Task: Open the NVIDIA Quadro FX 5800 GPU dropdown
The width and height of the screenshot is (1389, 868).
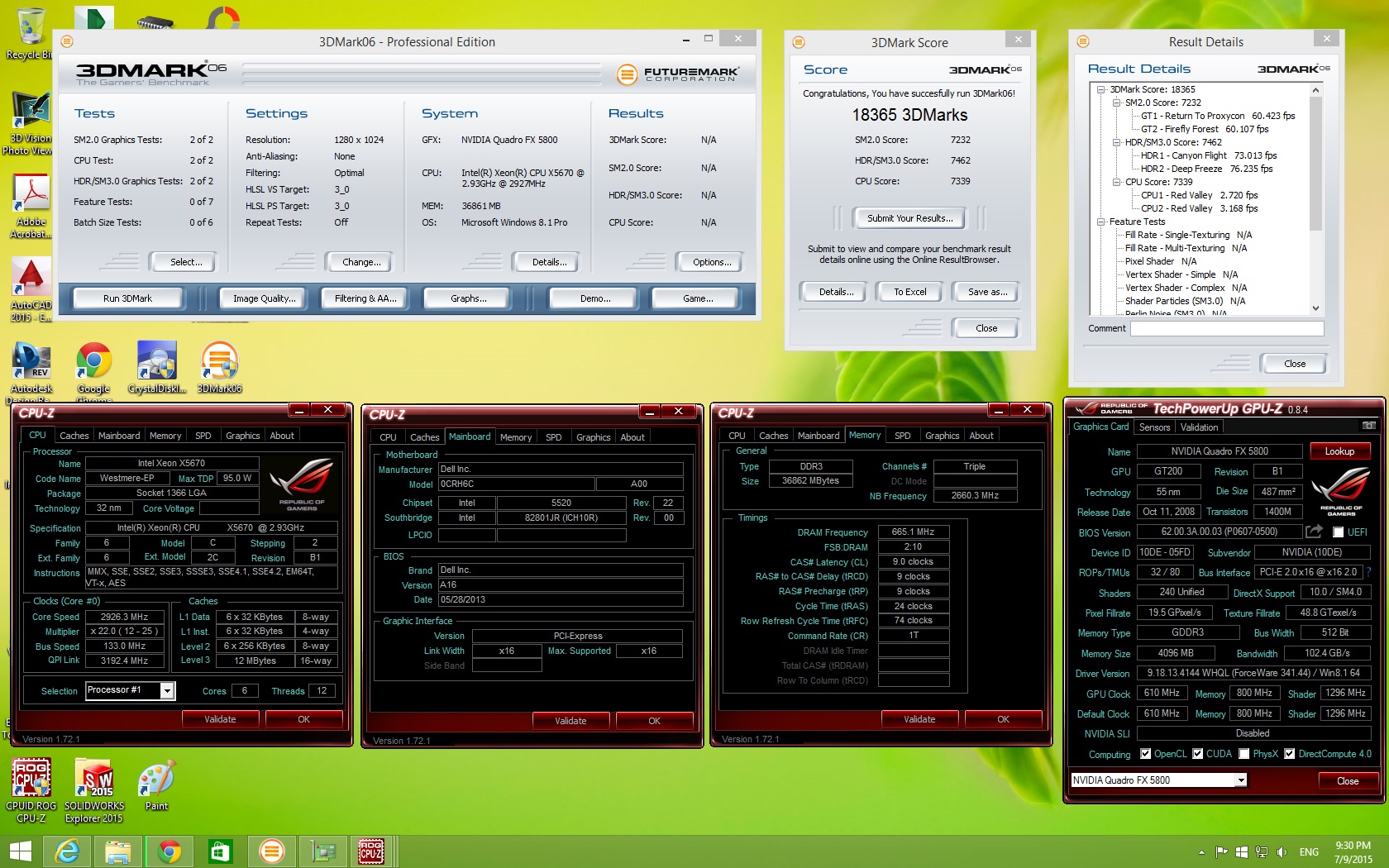Action: click(x=1240, y=780)
